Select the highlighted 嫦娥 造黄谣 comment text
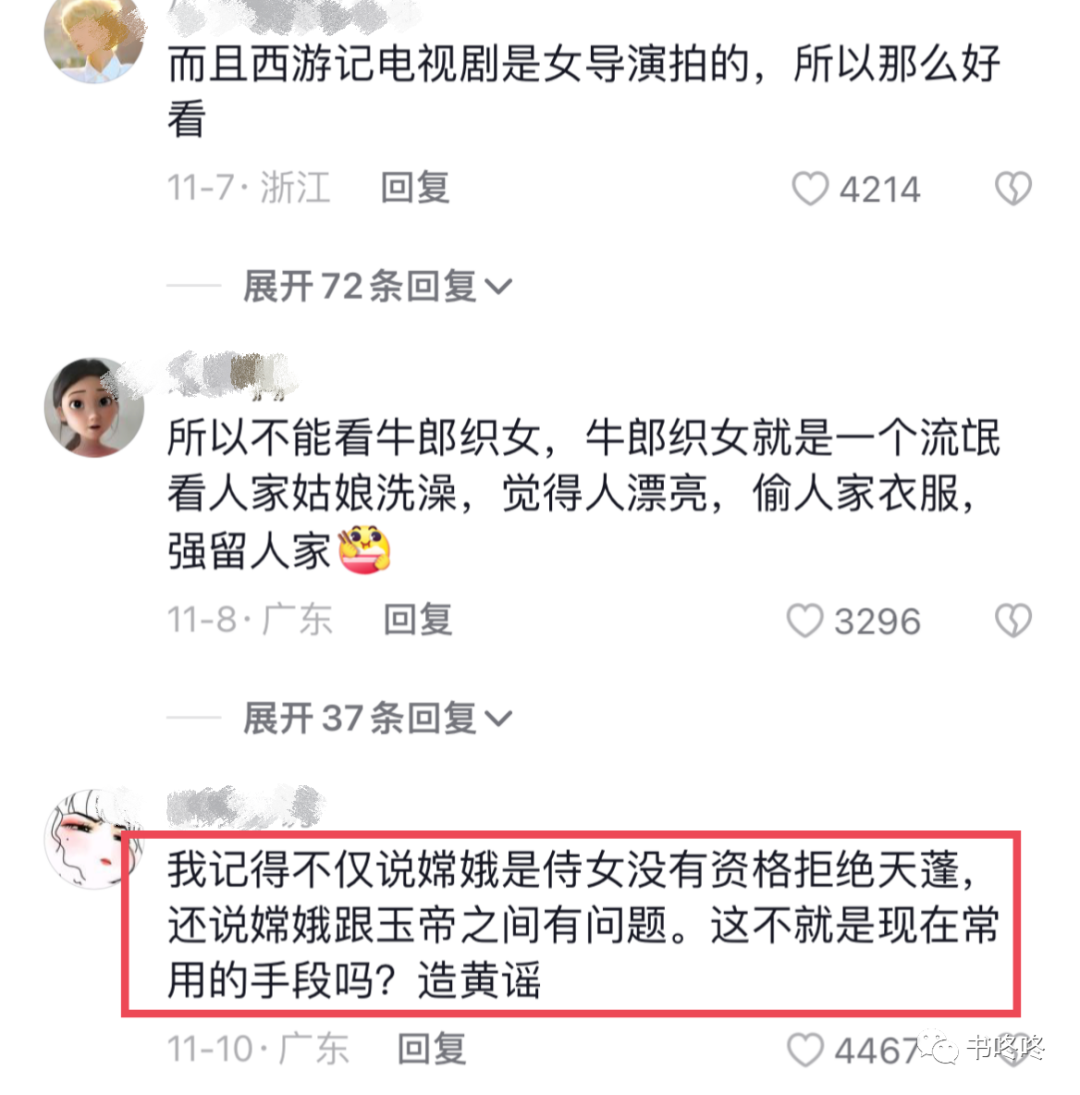The image size is (1080, 1095). pos(584,925)
